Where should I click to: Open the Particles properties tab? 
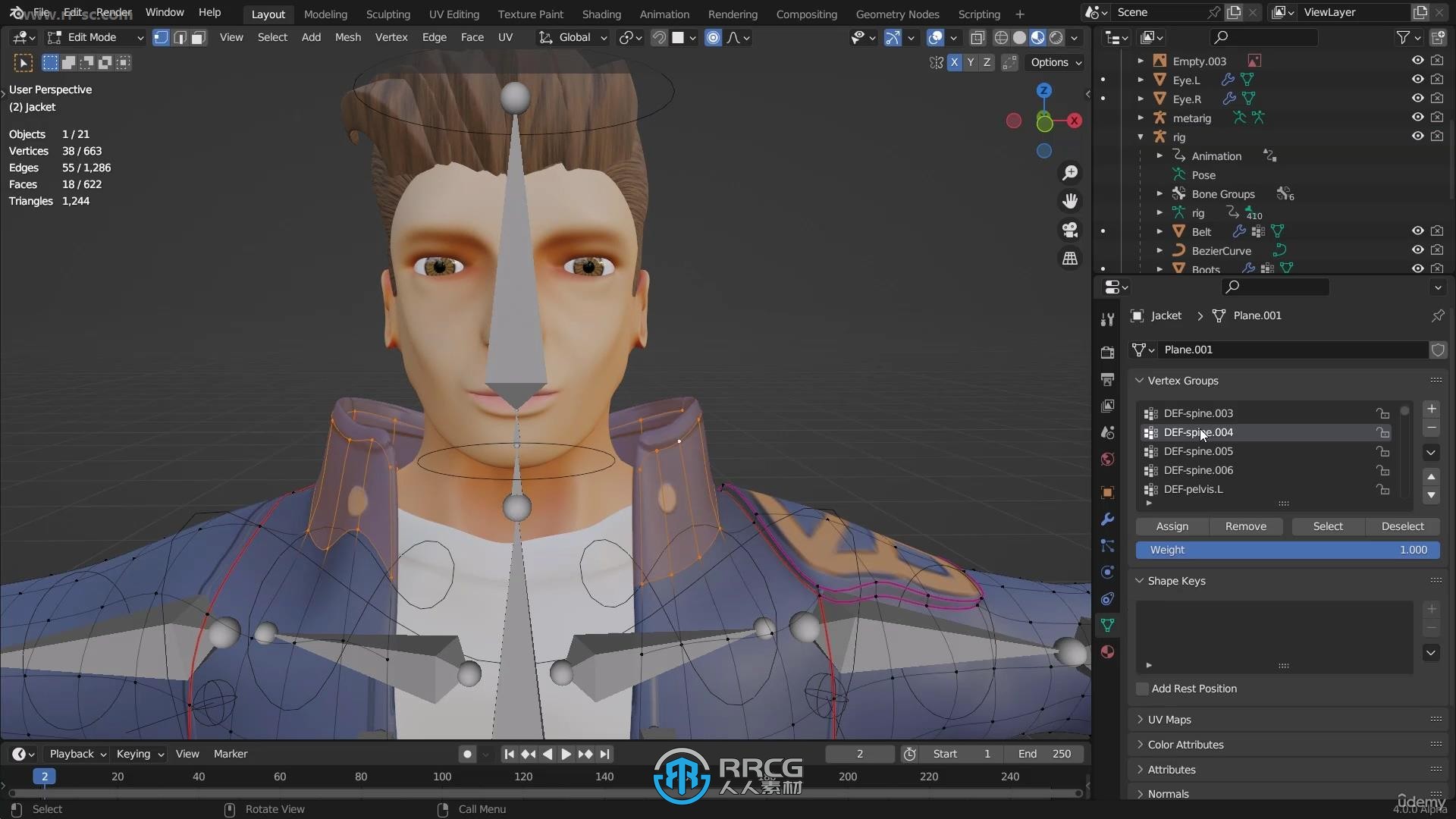click(x=1108, y=546)
